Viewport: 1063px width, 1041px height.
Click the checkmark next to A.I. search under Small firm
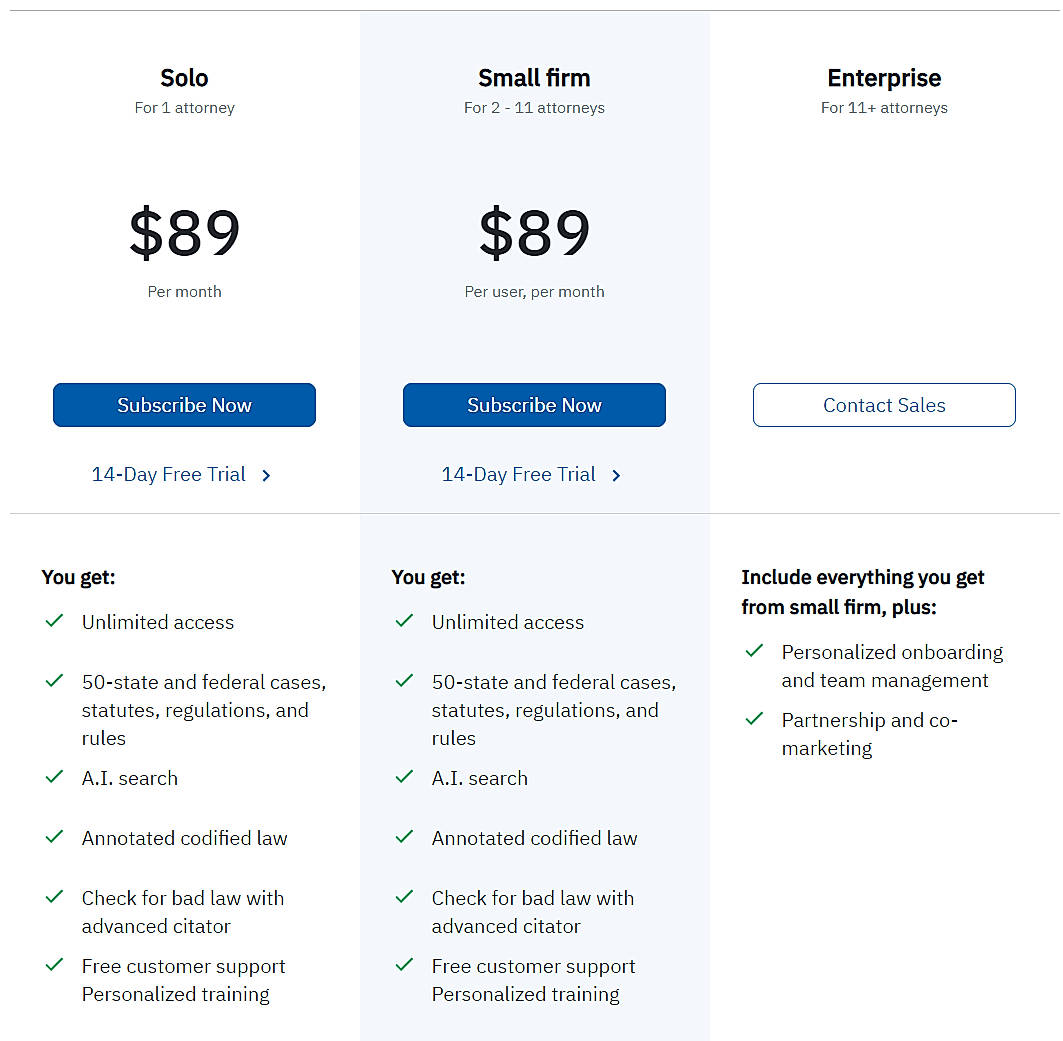click(x=405, y=777)
